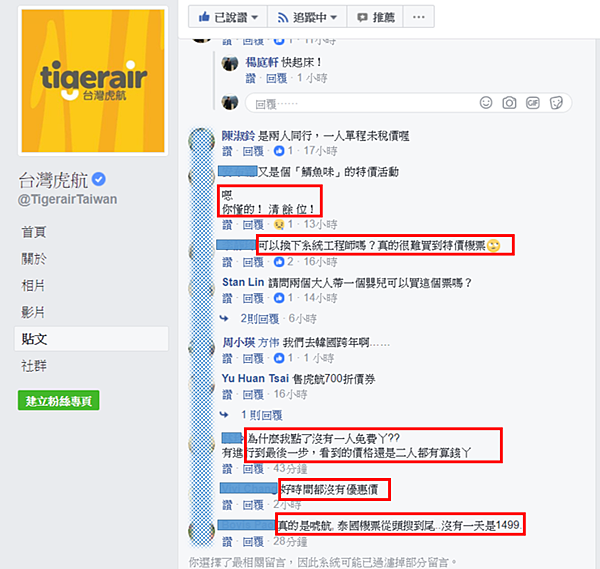This screenshot has height=569, width=600.
Task: Click the sticker icon in reply box
Action: [556, 103]
